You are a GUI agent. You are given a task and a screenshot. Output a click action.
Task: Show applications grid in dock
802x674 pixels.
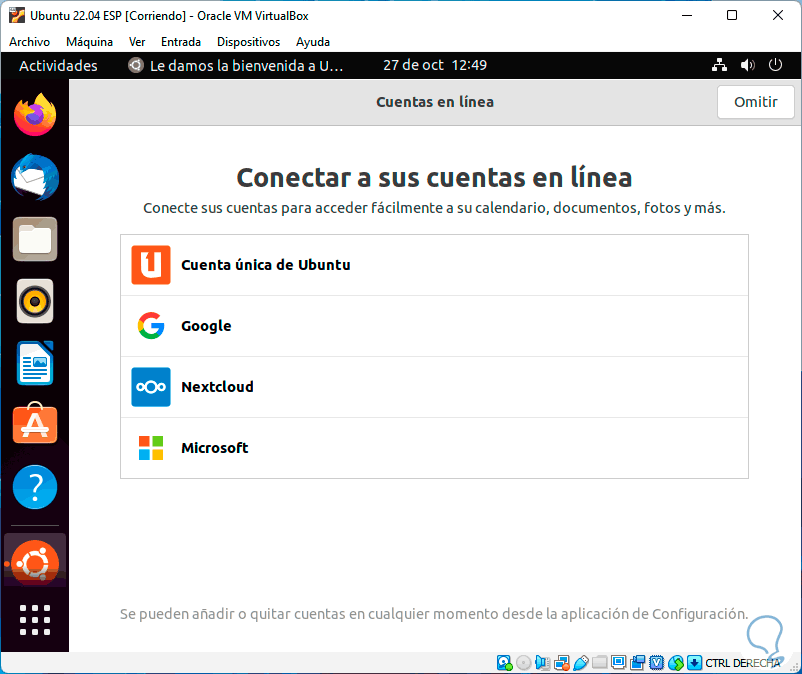[x=35, y=620]
